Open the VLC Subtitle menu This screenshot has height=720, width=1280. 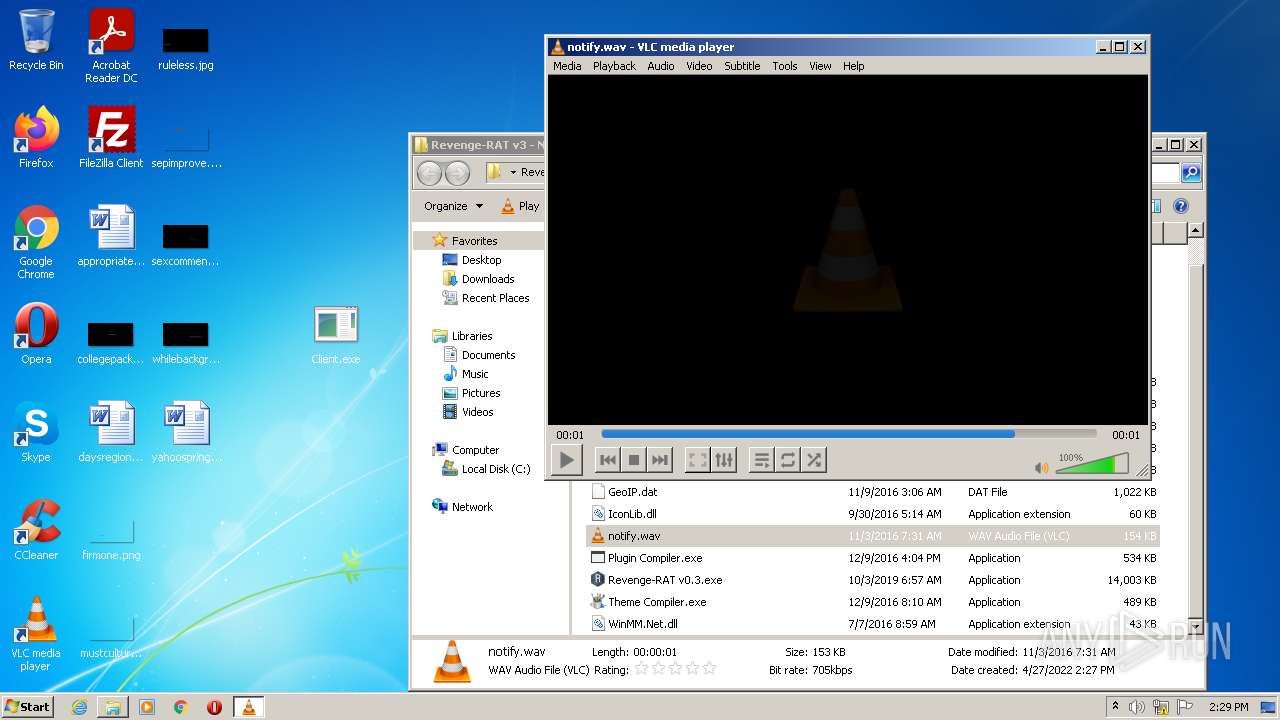coord(742,66)
